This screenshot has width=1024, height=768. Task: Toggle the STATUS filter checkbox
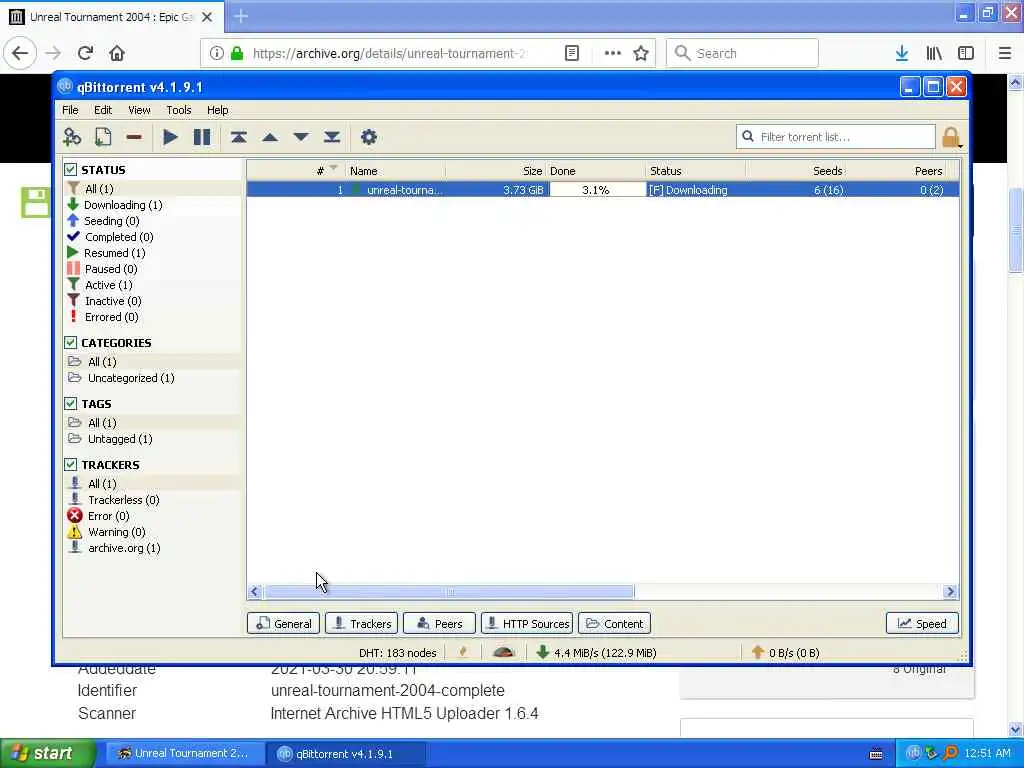[x=71, y=170]
